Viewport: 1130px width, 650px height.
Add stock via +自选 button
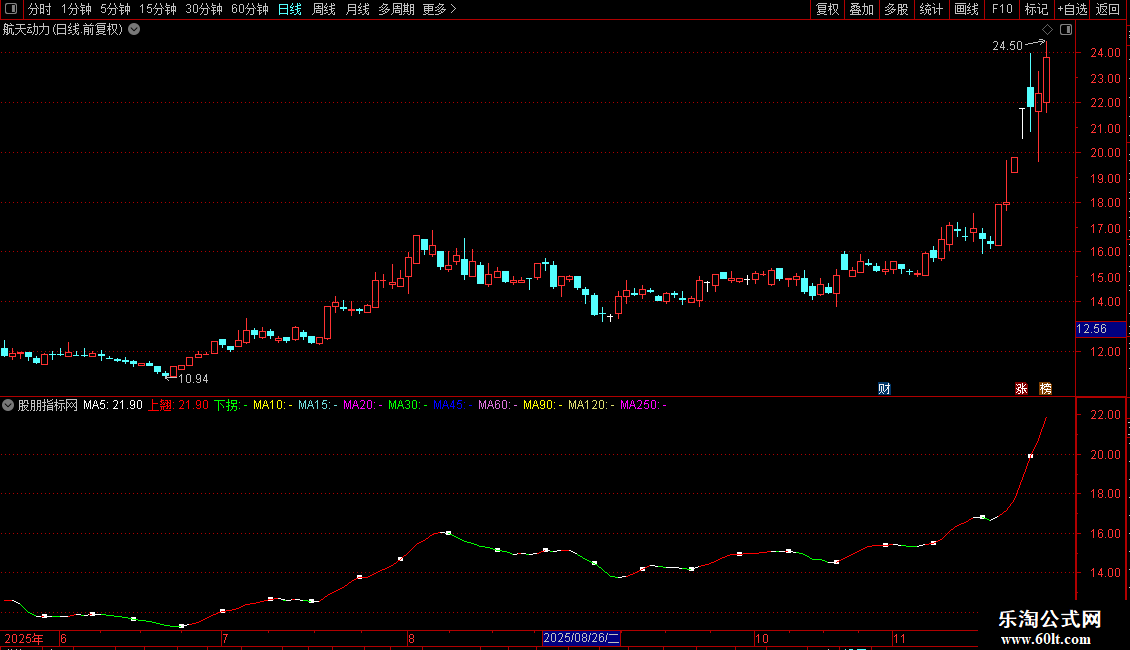1072,9
